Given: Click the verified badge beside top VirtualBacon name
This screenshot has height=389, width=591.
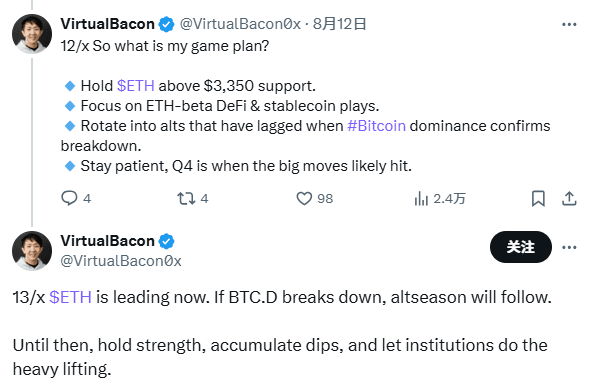Looking at the screenshot, I should (166, 25).
